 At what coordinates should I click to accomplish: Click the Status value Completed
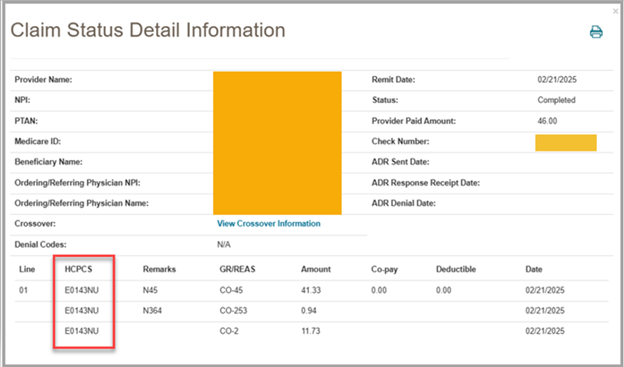(556, 100)
